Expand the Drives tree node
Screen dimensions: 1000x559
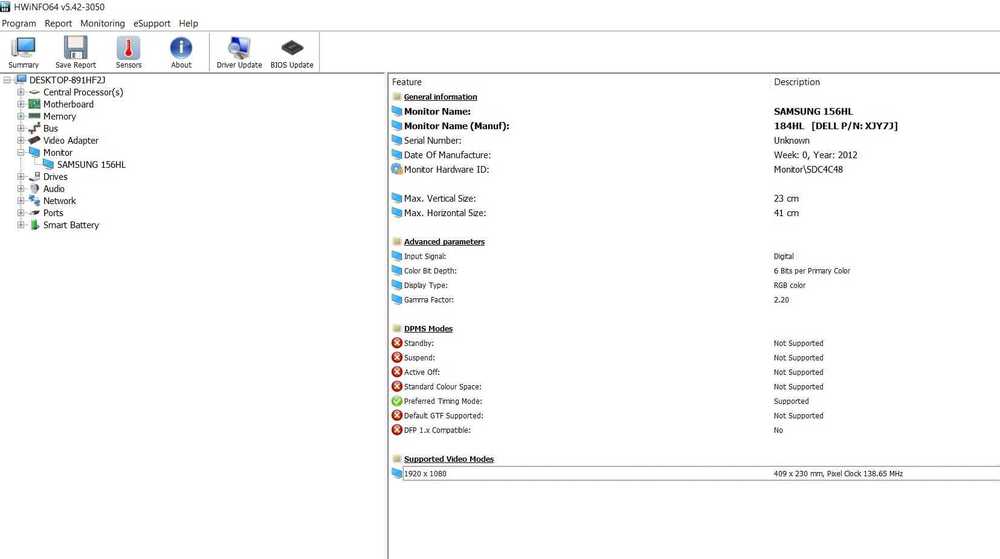coord(20,177)
